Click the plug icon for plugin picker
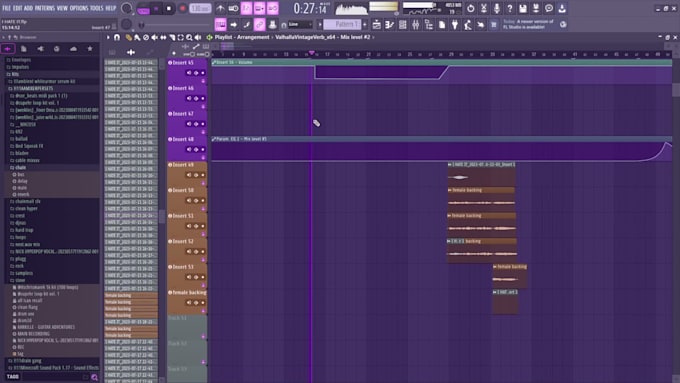 click(x=454, y=25)
